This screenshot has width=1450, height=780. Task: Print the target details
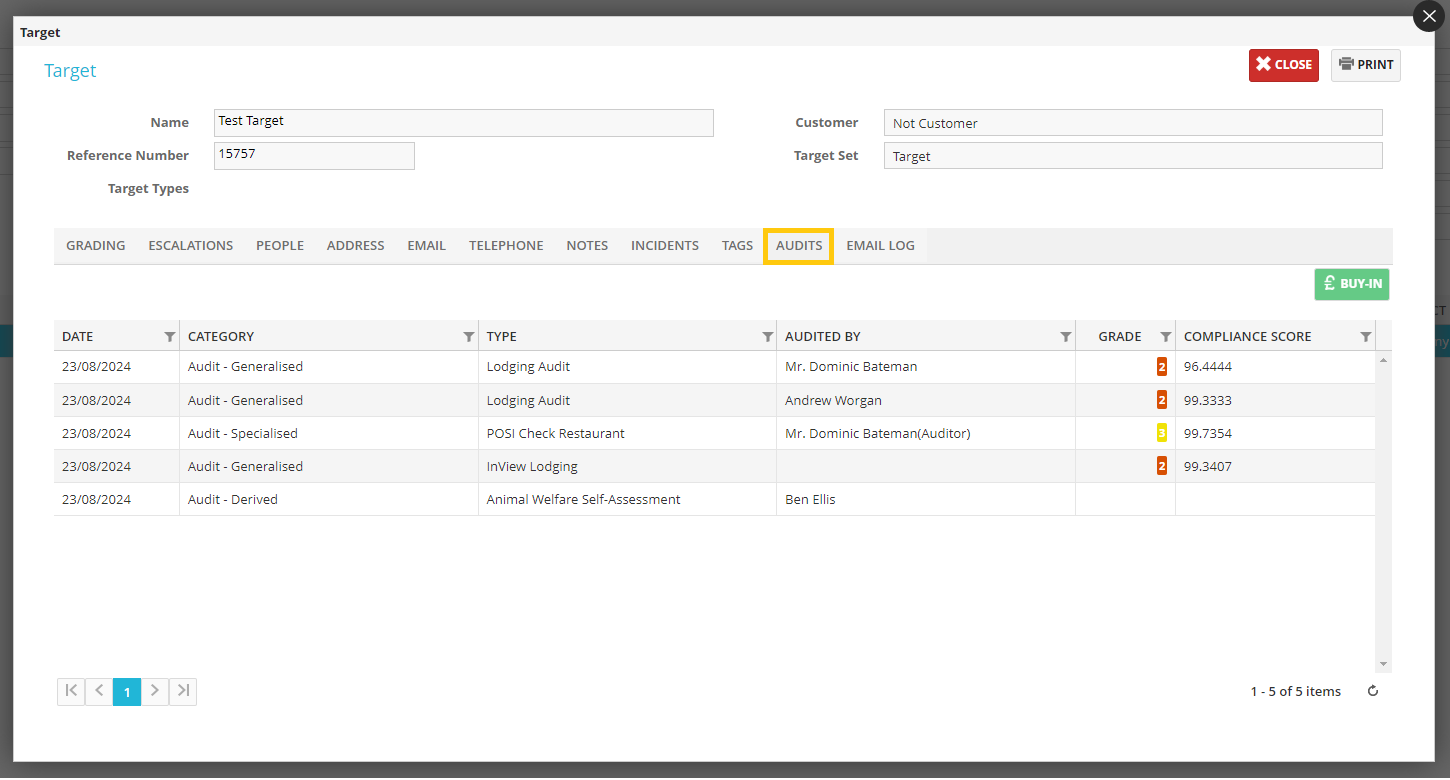point(1365,65)
